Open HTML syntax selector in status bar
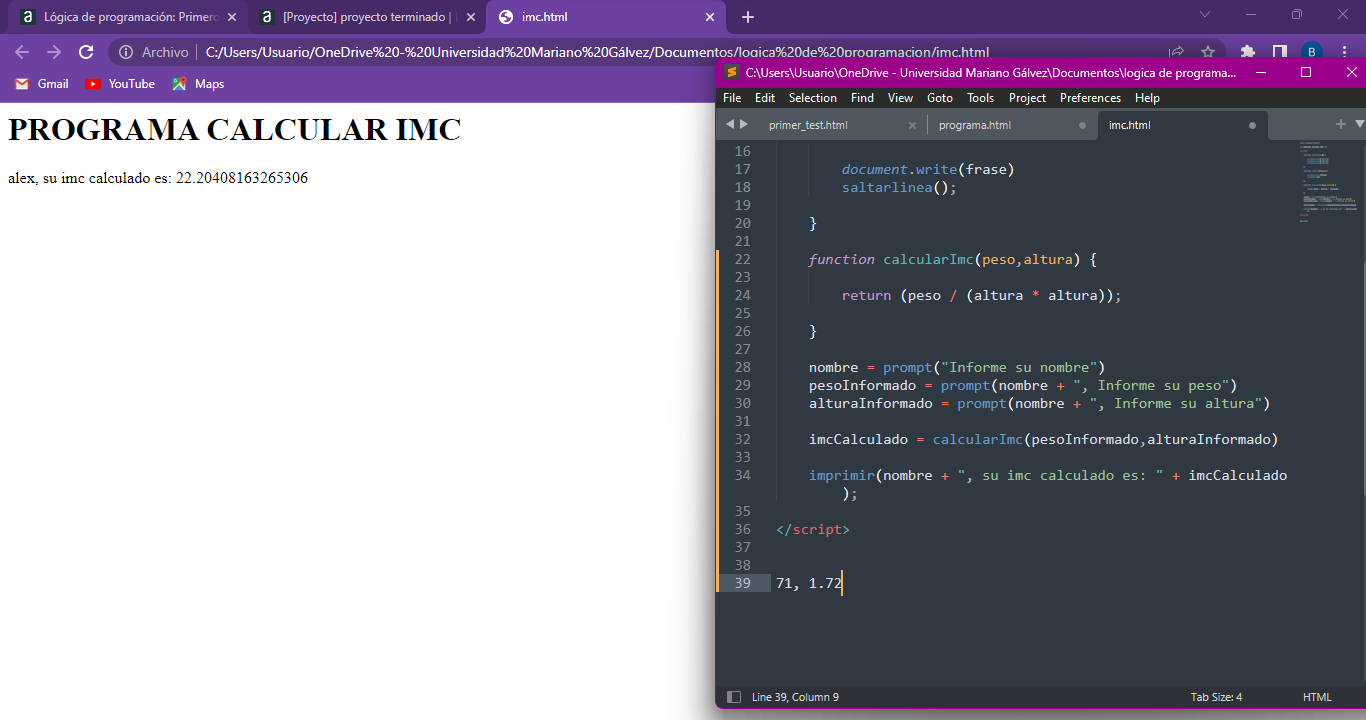 click(1317, 697)
